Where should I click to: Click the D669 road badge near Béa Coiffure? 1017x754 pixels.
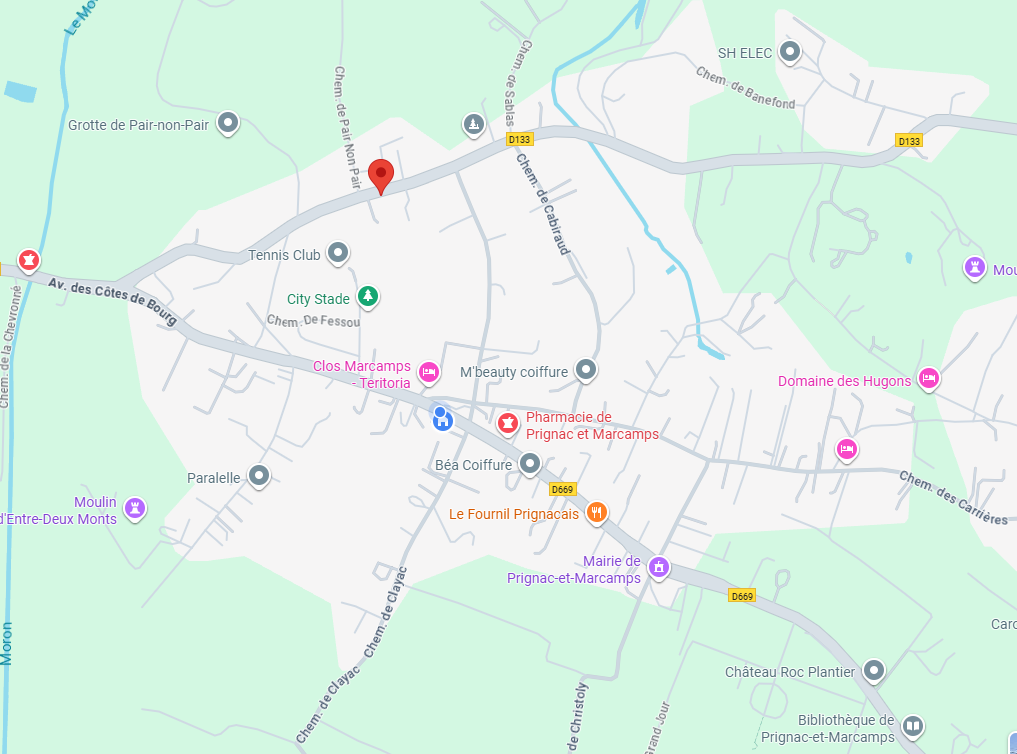click(x=562, y=489)
